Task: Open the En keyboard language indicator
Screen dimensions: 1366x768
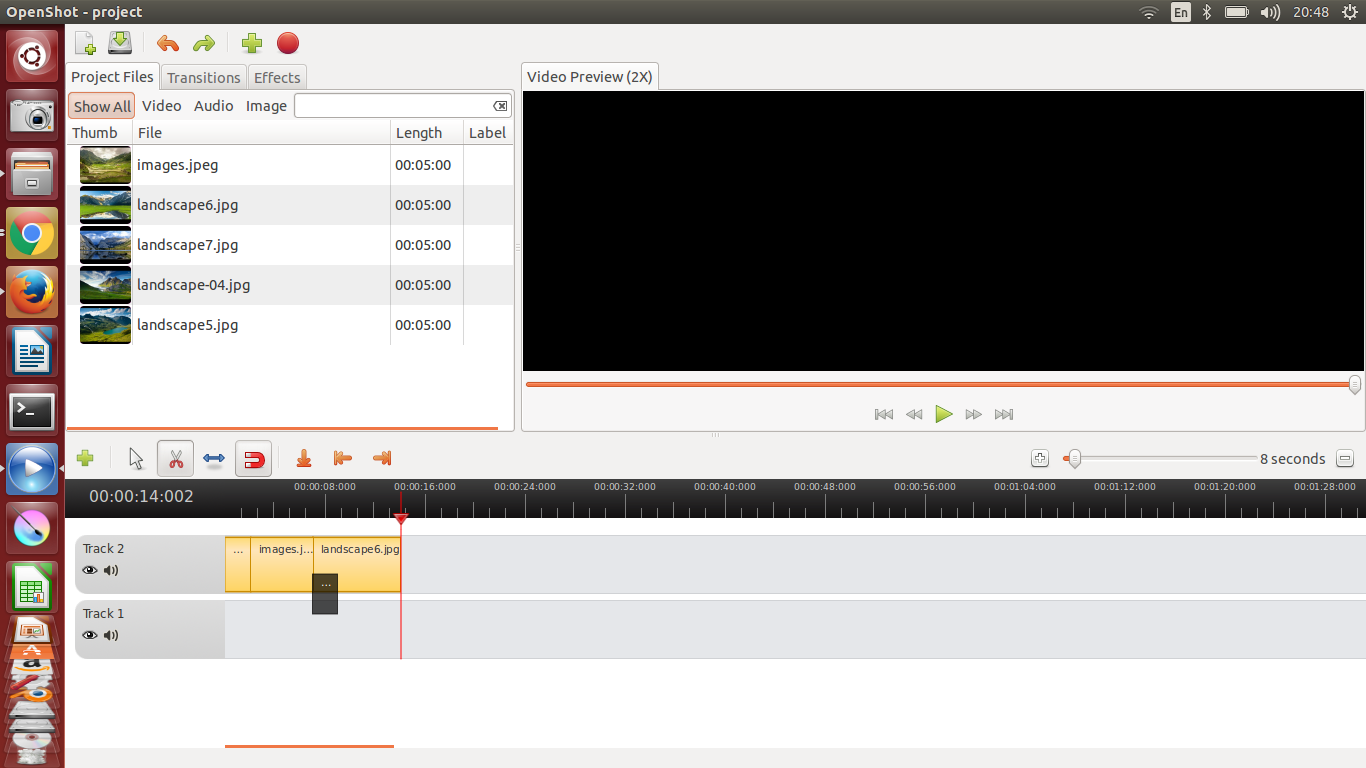Action: 1181,12
